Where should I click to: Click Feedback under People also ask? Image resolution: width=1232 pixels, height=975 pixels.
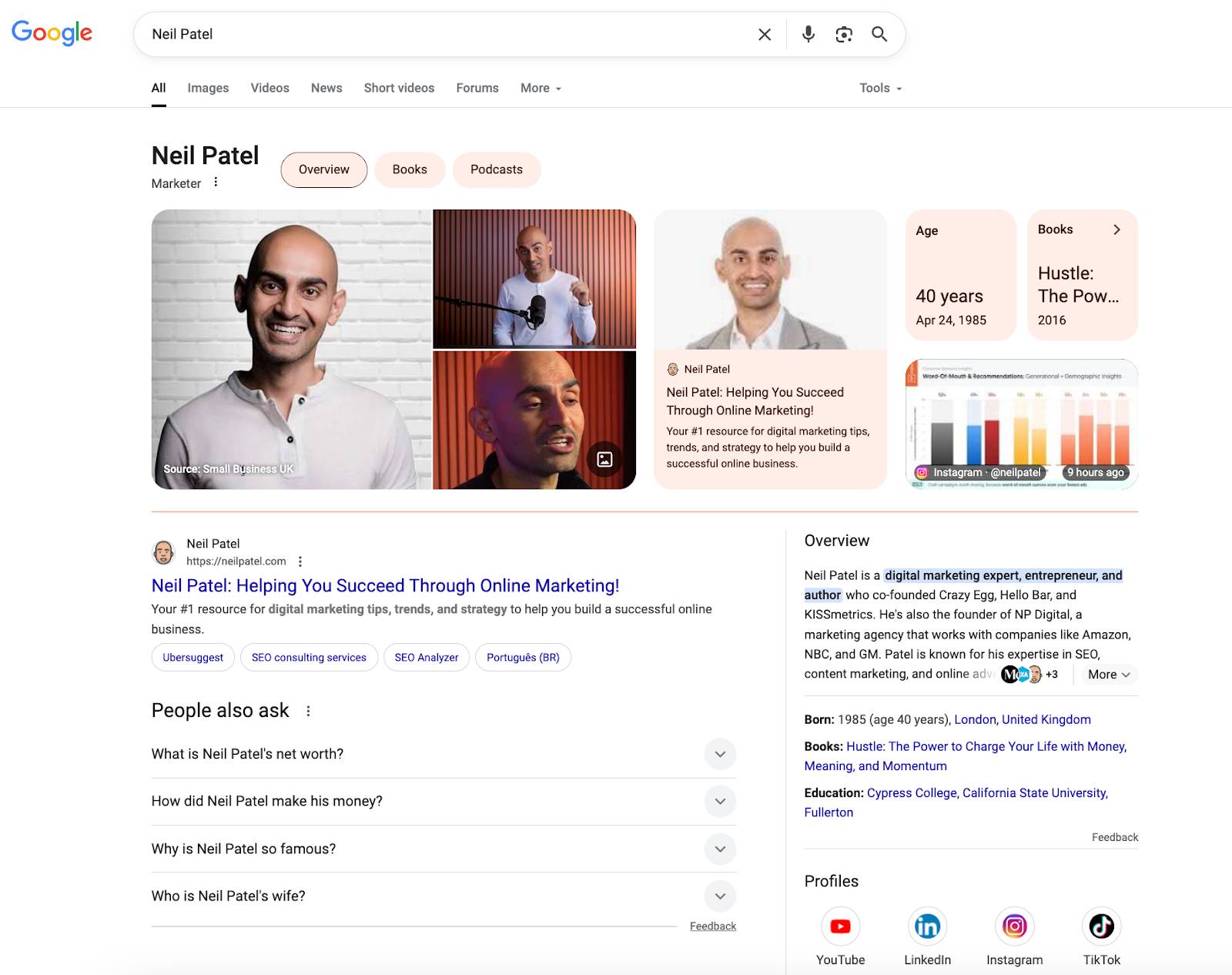coord(713,926)
